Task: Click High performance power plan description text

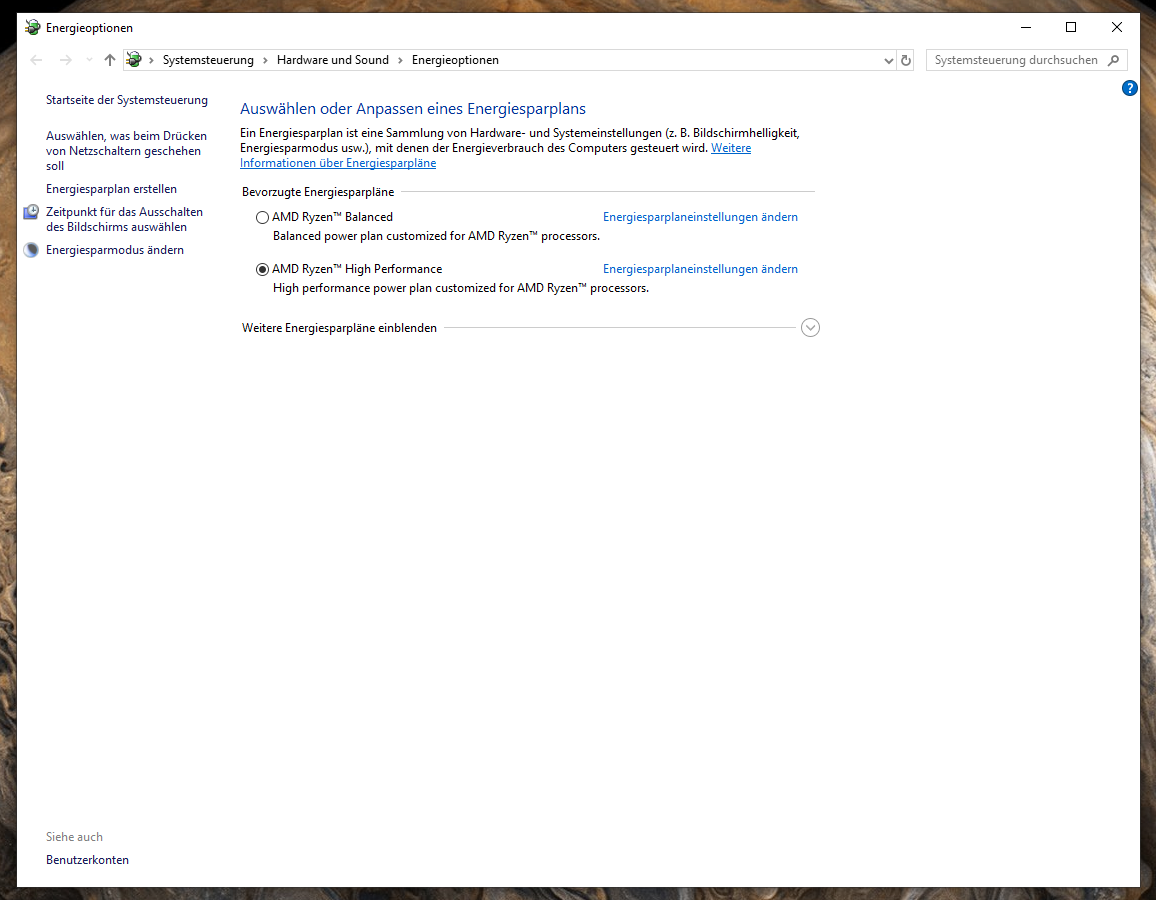Action: 461,288
